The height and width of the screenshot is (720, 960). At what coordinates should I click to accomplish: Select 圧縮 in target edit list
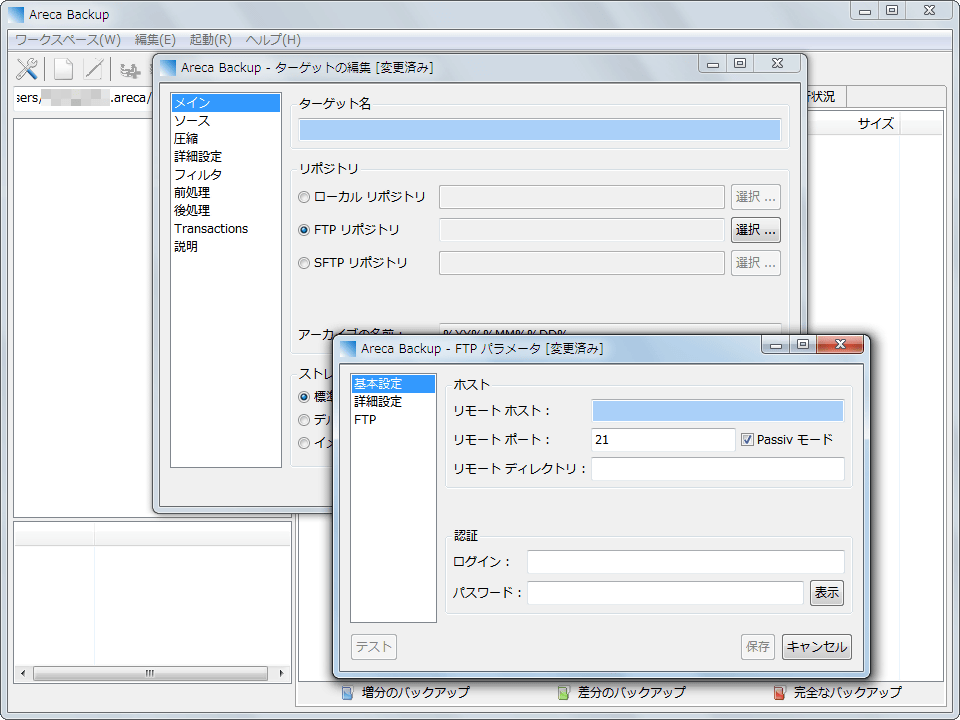[226, 138]
